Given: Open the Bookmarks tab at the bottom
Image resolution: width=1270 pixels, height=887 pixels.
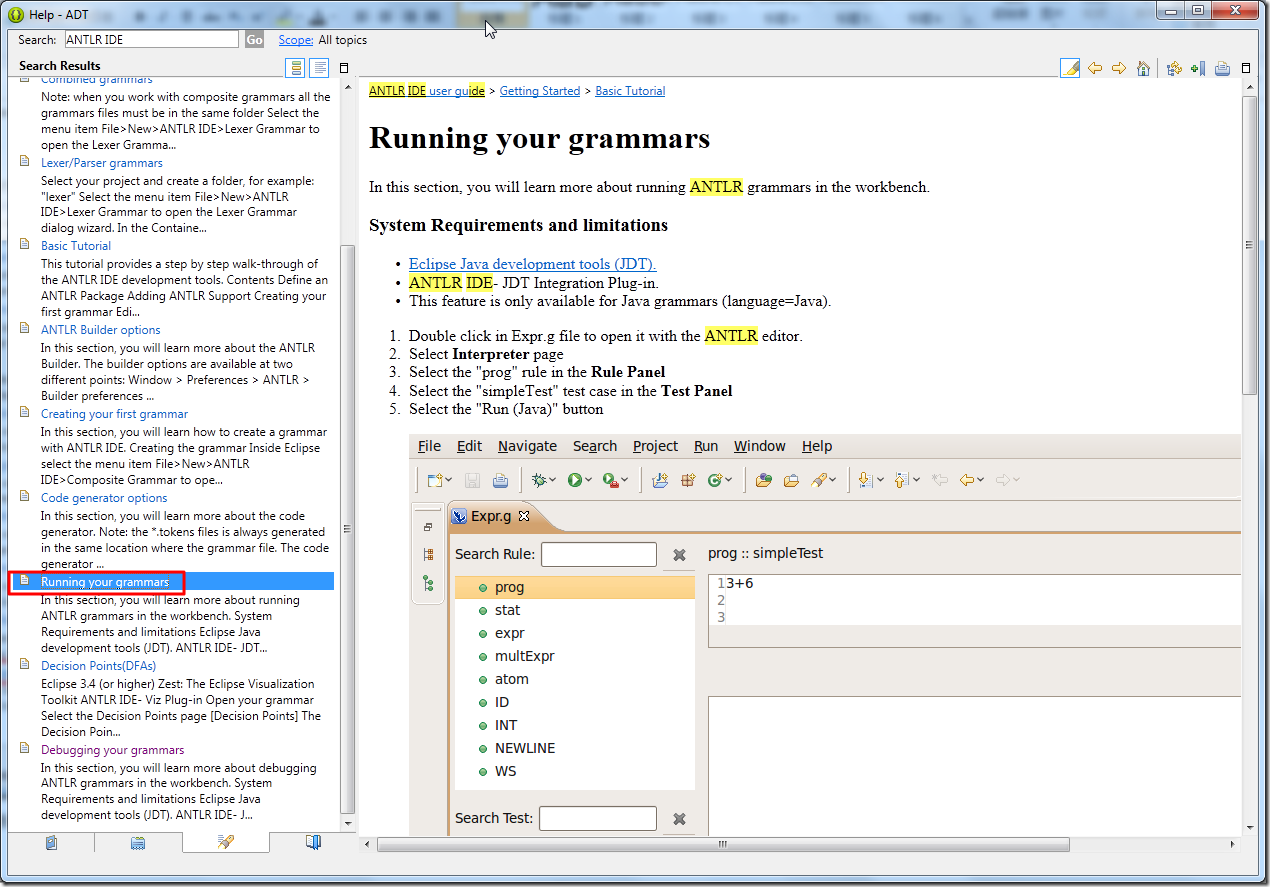Looking at the screenshot, I should click(x=313, y=842).
